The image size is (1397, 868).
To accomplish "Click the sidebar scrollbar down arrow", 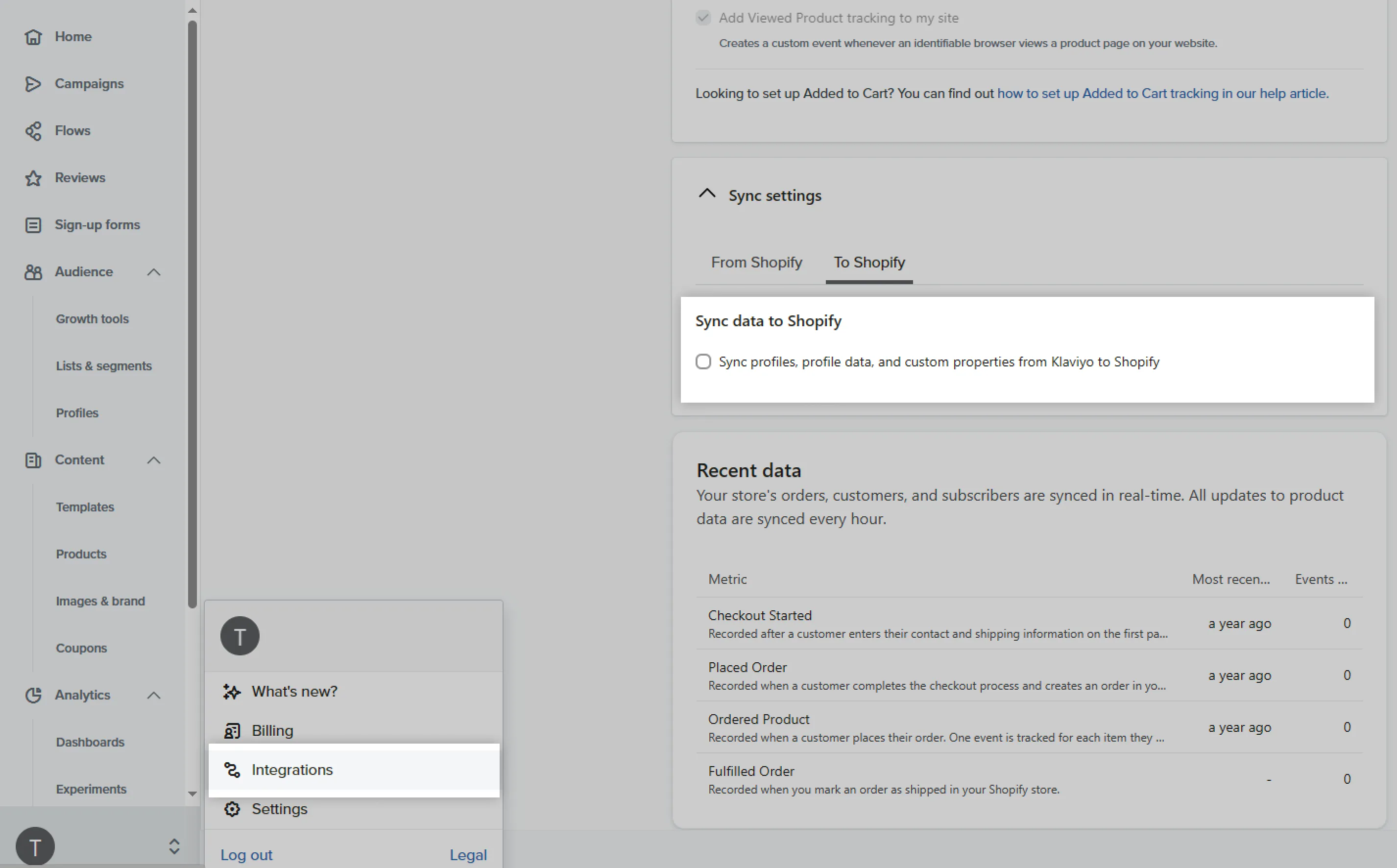I will (x=193, y=794).
